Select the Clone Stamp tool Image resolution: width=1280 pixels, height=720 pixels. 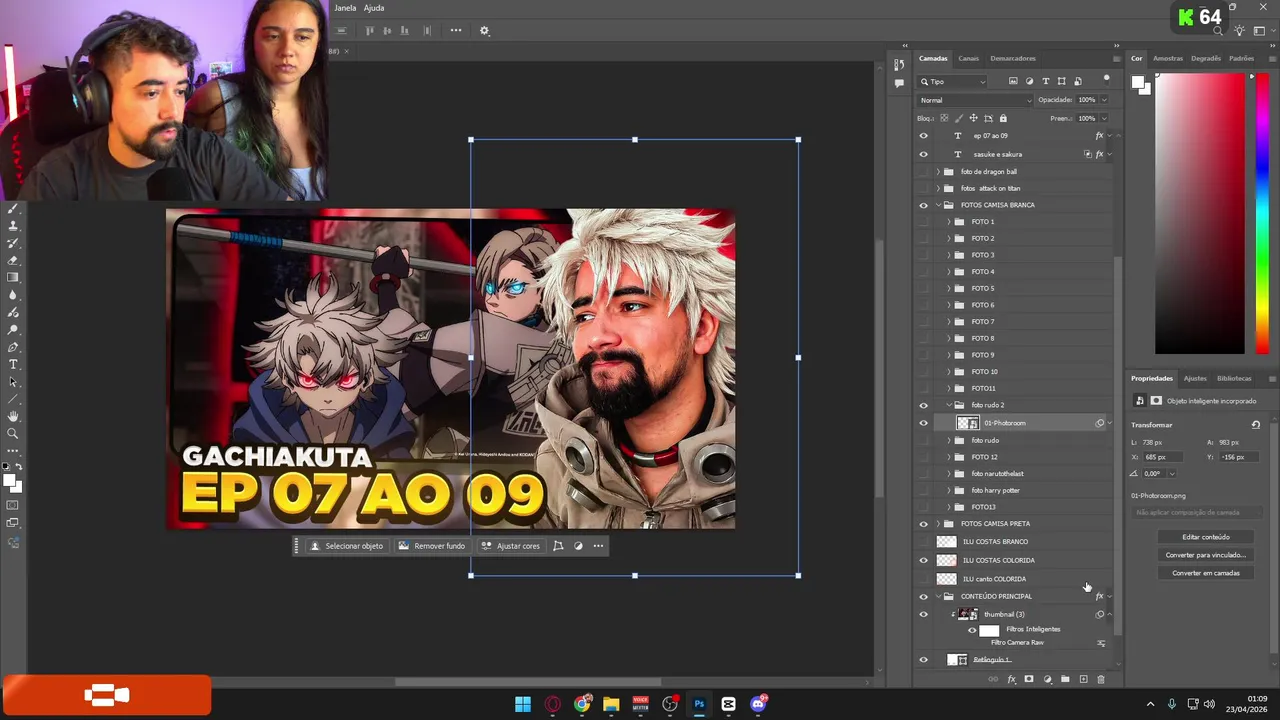[13, 226]
